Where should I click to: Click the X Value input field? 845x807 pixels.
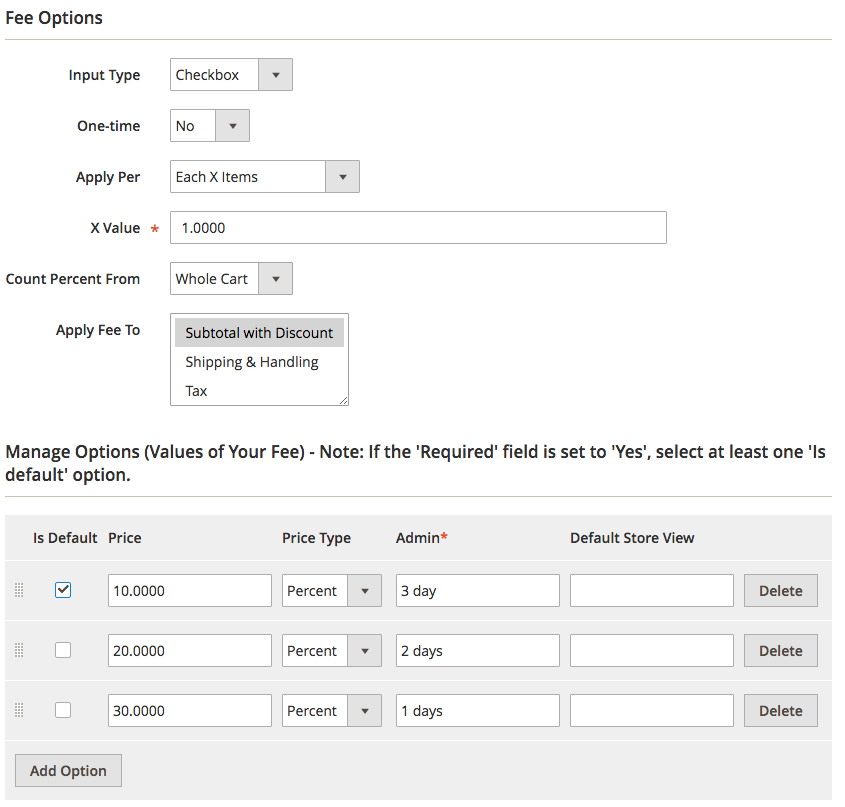click(x=418, y=227)
